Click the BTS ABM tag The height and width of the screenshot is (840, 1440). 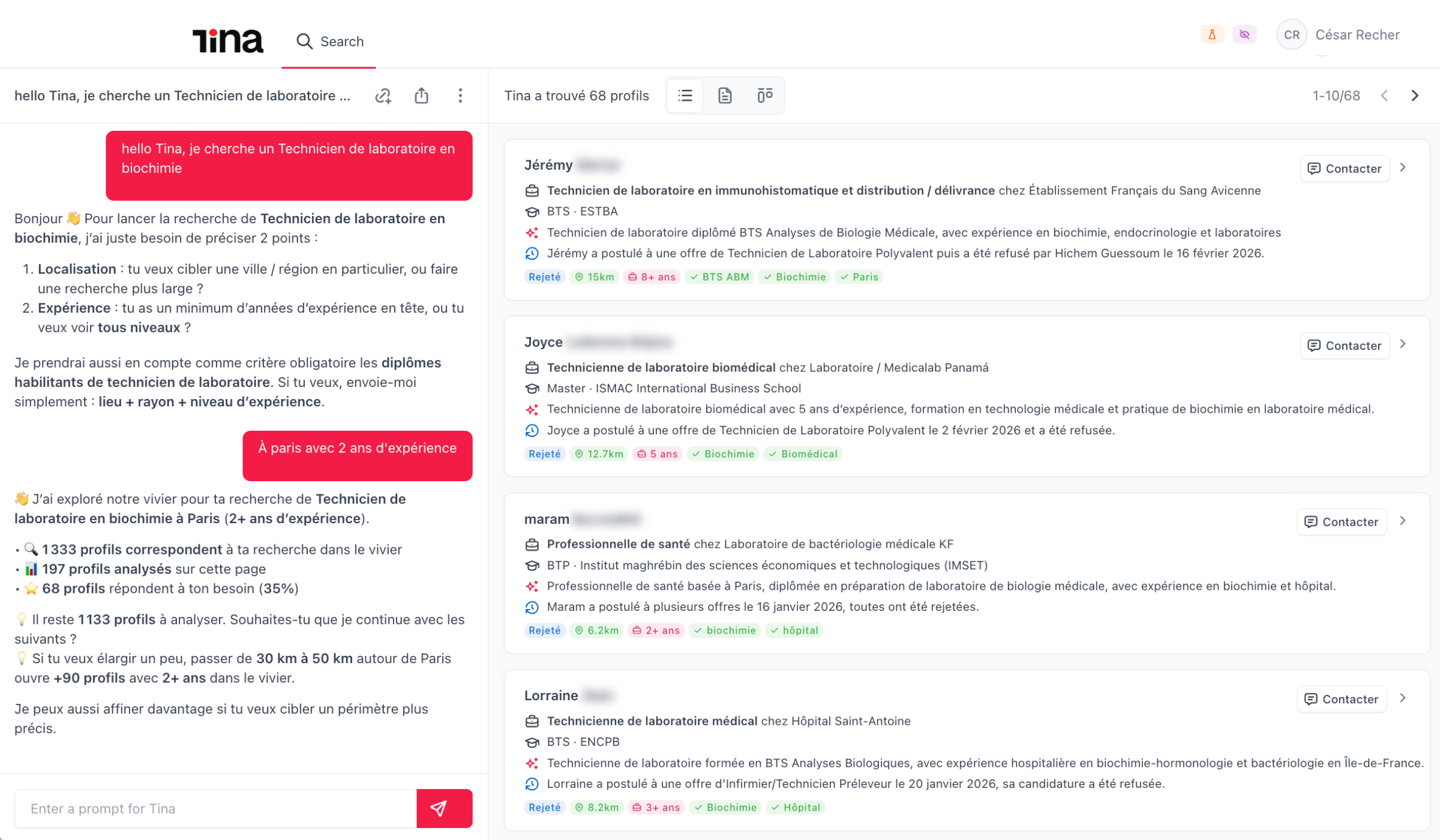[719, 277]
